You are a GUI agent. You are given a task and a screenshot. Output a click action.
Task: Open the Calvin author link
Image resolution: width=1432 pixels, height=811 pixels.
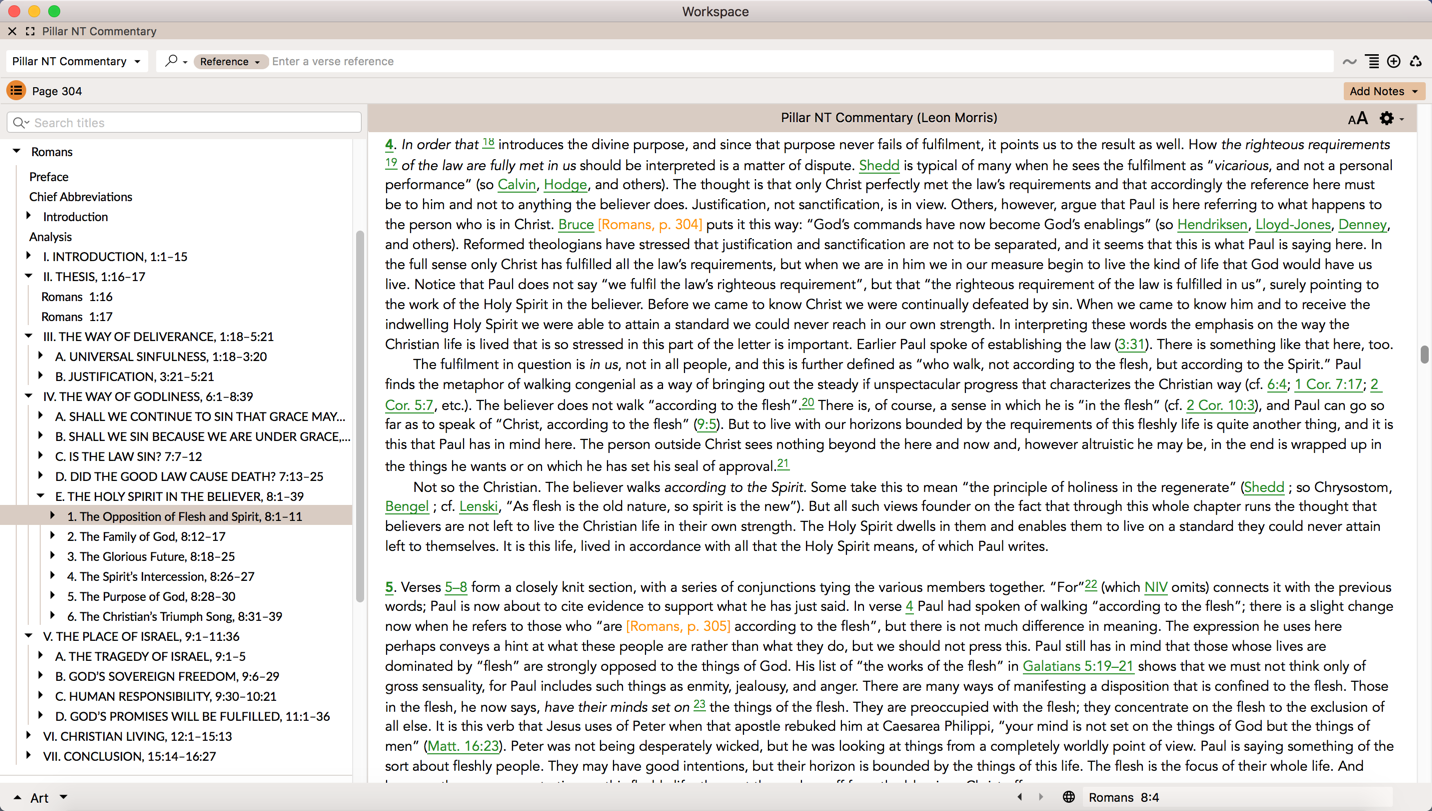[x=517, y=185]
